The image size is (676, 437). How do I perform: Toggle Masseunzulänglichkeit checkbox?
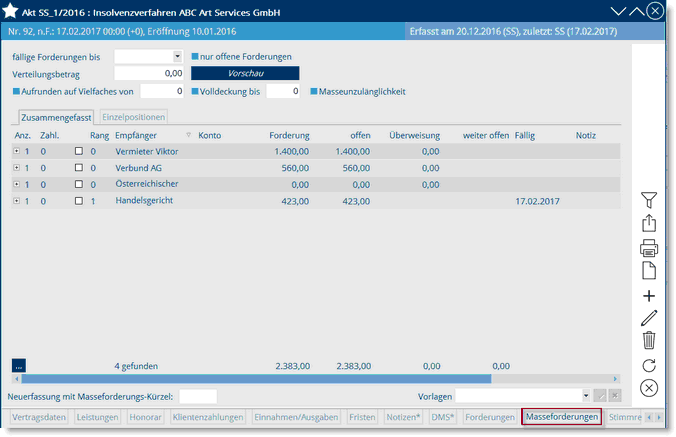pyautogui.click(x=314, y=91)
